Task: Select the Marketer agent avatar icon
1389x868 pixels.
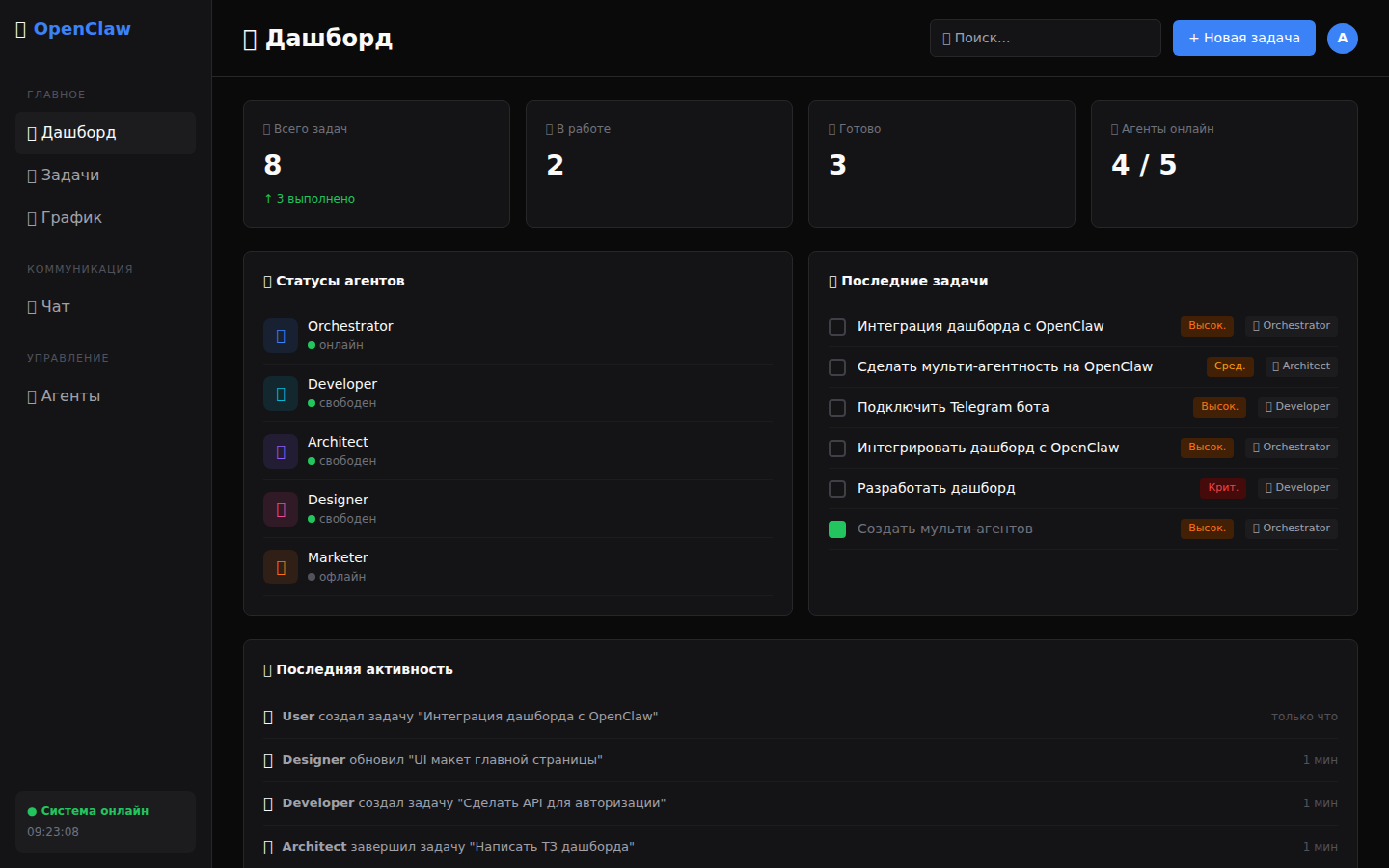Action: tap(281, 567)
